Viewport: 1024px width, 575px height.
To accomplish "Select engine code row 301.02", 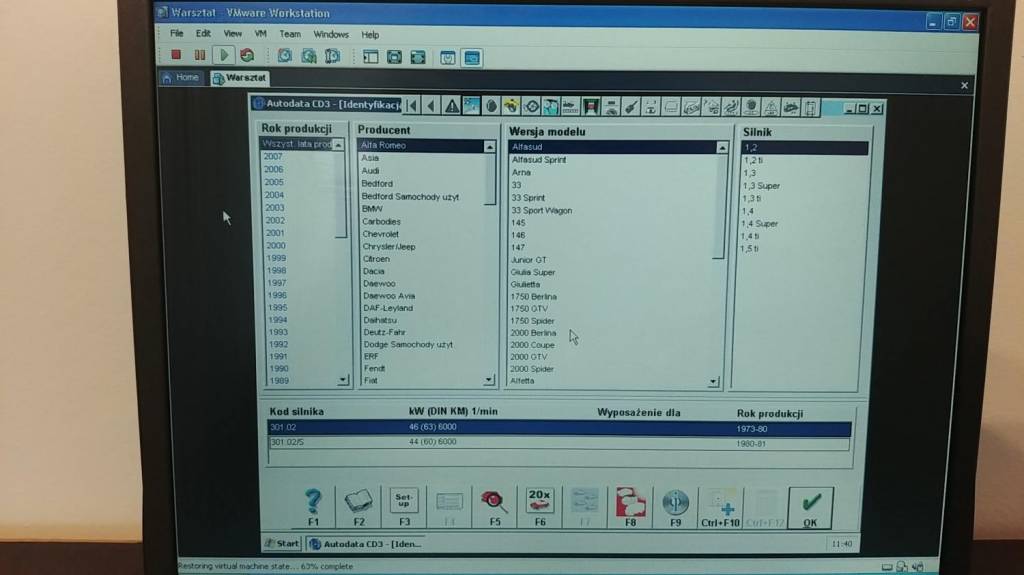I will (x=559, y=428).
